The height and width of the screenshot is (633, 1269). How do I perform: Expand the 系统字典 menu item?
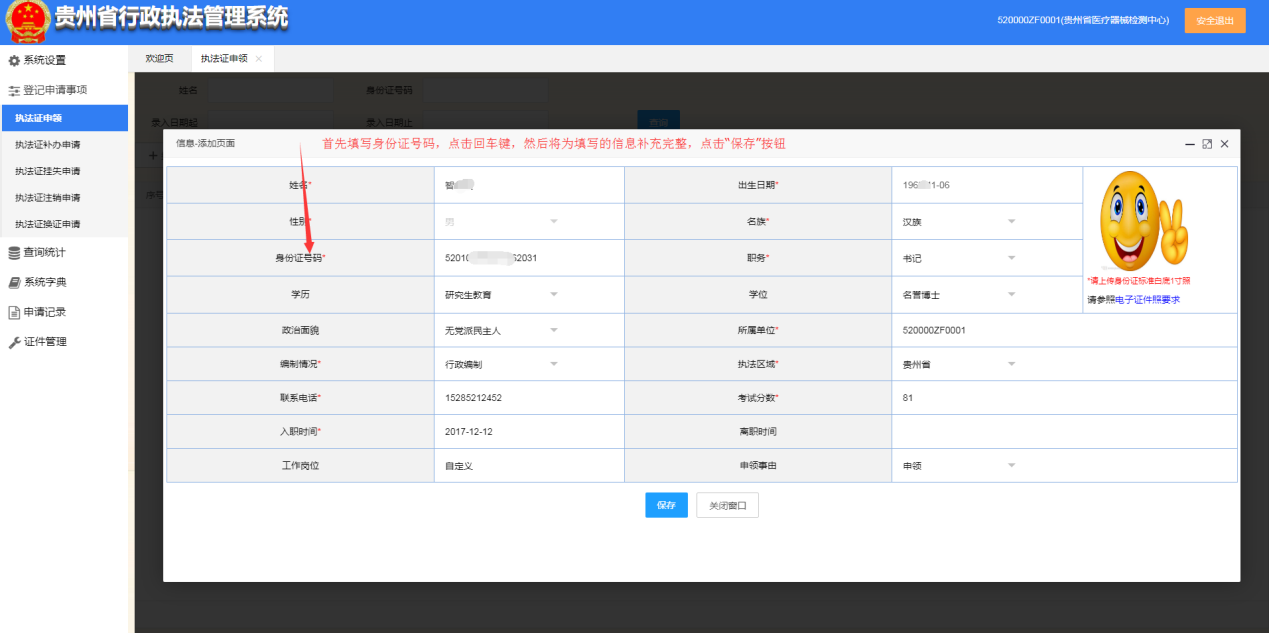(x=64, y=283)
